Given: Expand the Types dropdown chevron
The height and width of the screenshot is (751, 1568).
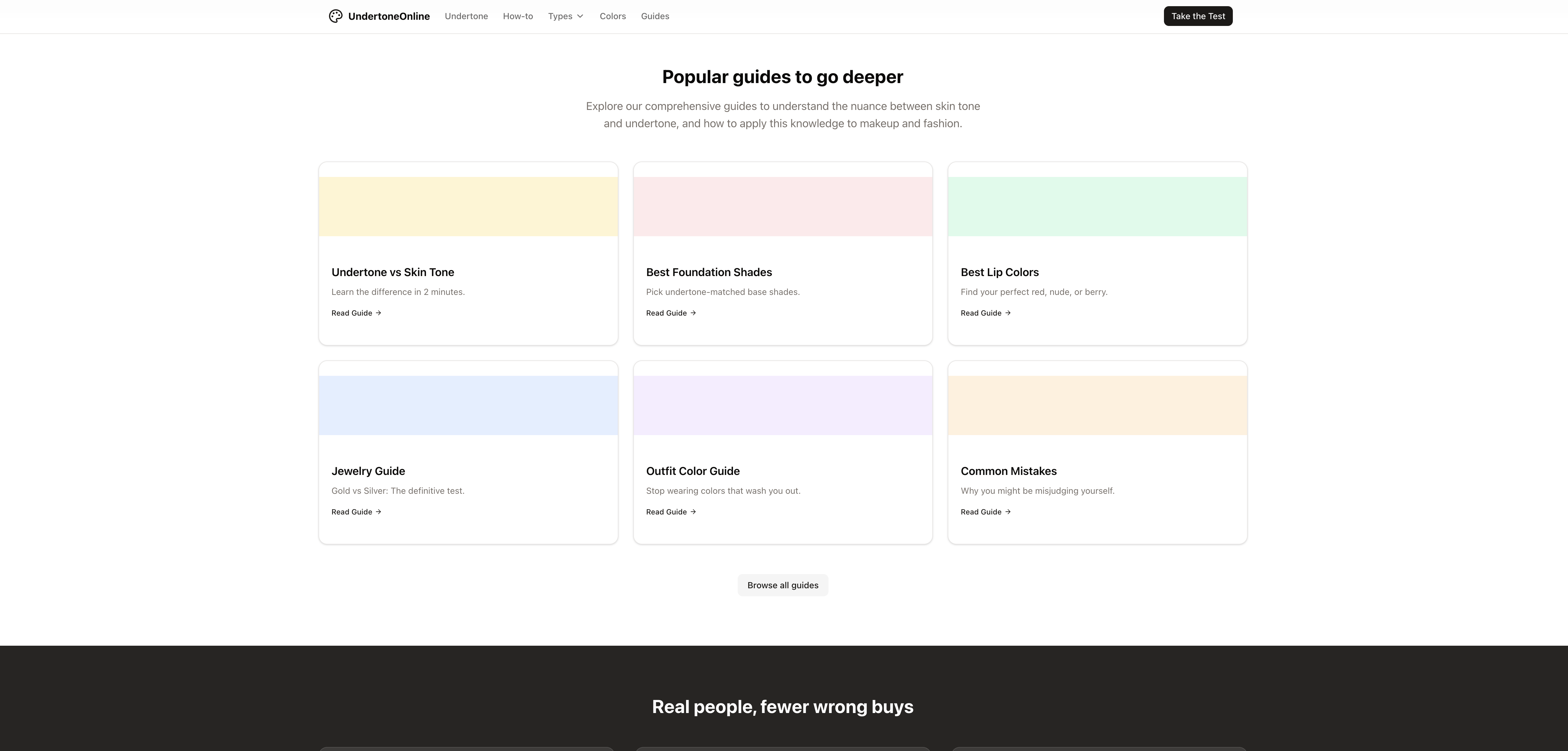Looking at the screenshot, I should point(580,16).
